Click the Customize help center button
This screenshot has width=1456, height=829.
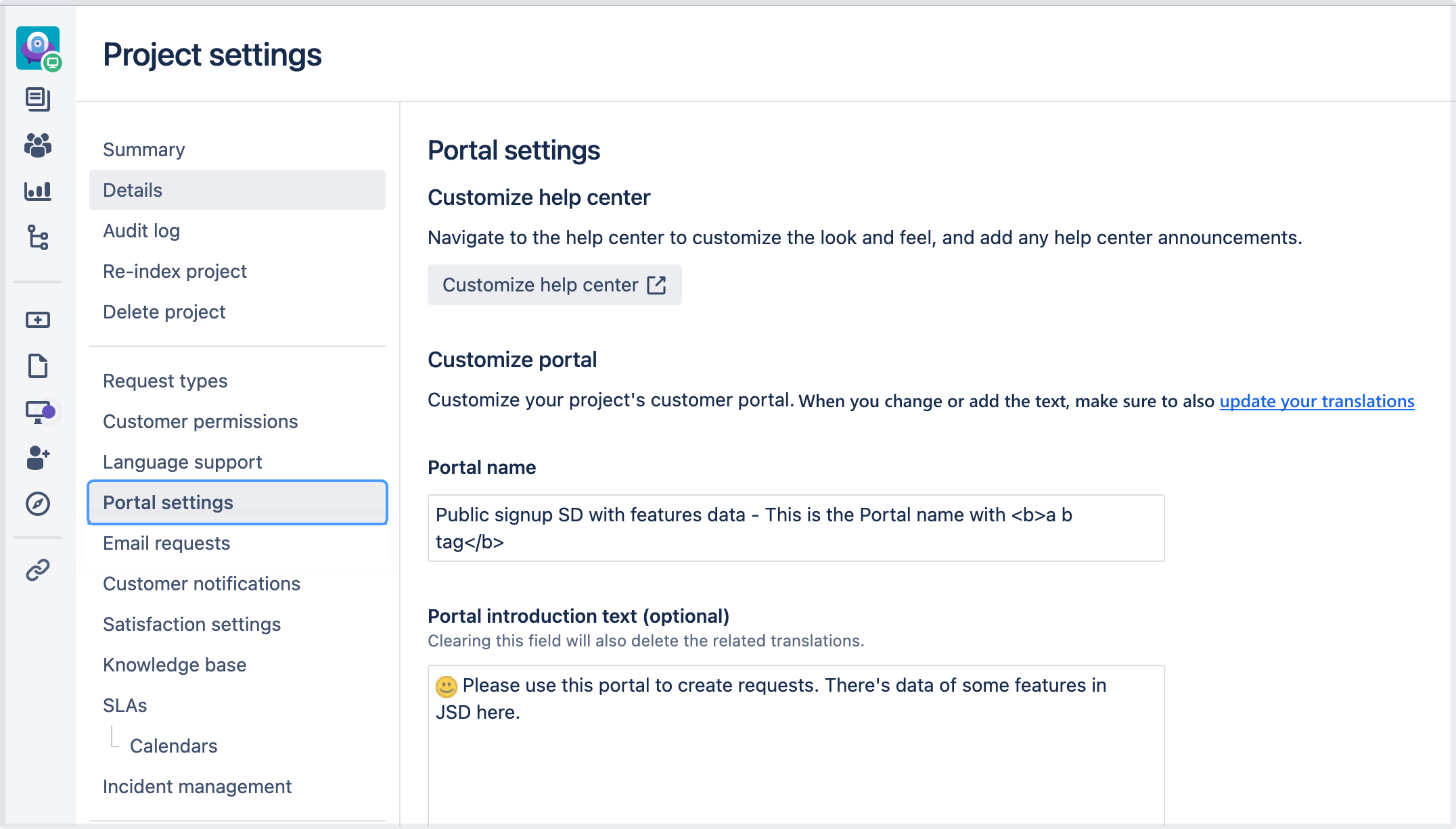click(555, 285)
